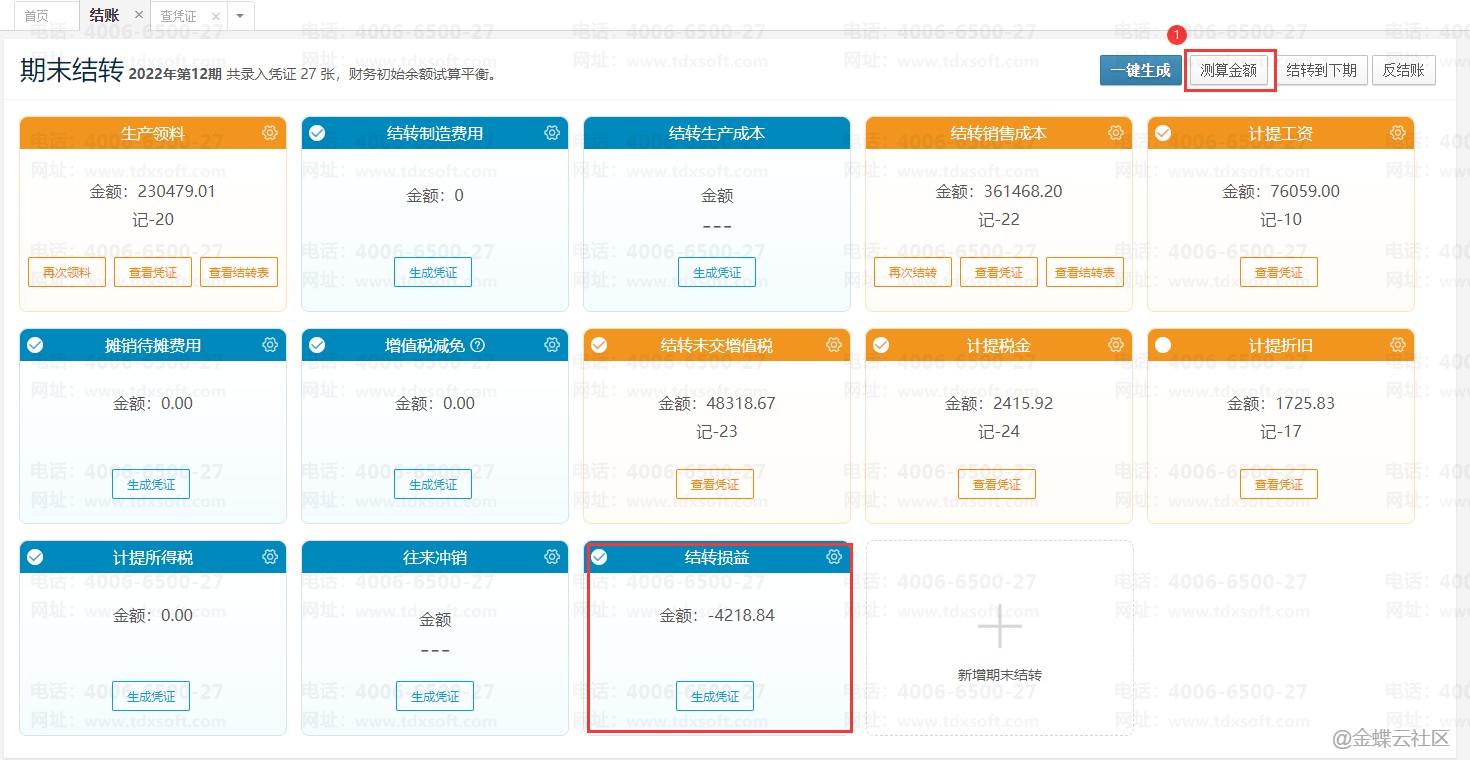Open gear settings for 结转销售成本
Viewport: 1470px width, 760px height.
point(1115,133)
